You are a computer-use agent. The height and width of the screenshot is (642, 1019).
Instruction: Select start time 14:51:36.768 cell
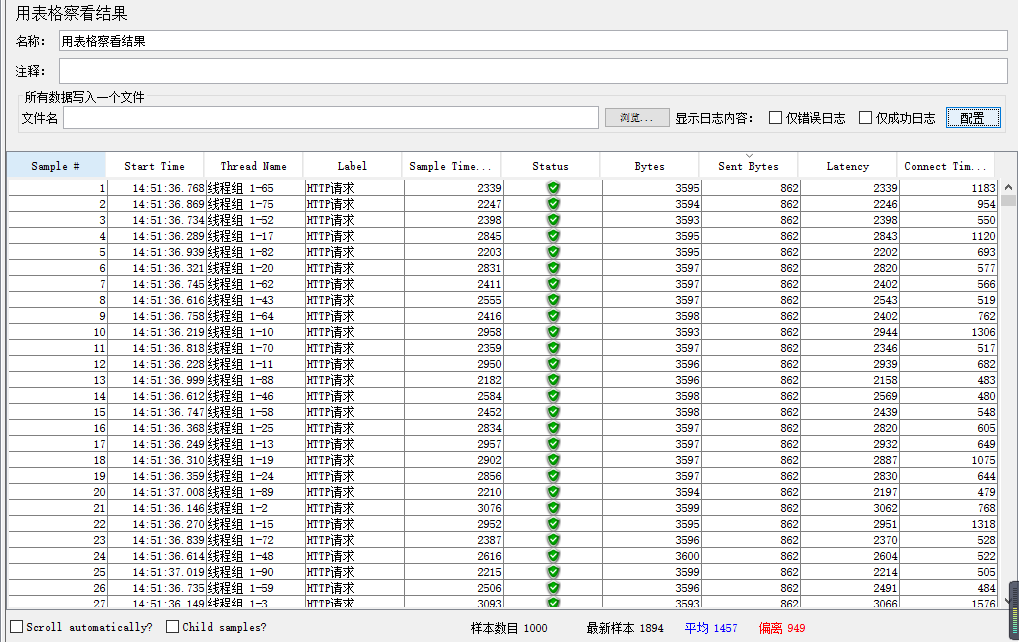click(x=168, y=188)
